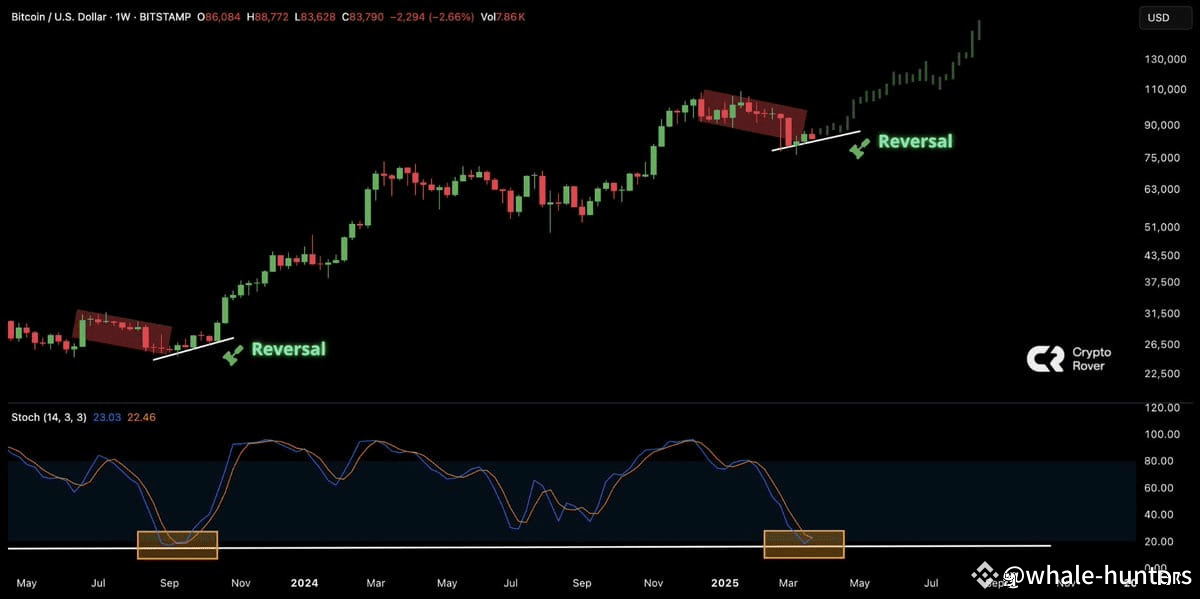Click the orange Stoch value 22.46
1200x599 pixels.
point(139,416)
